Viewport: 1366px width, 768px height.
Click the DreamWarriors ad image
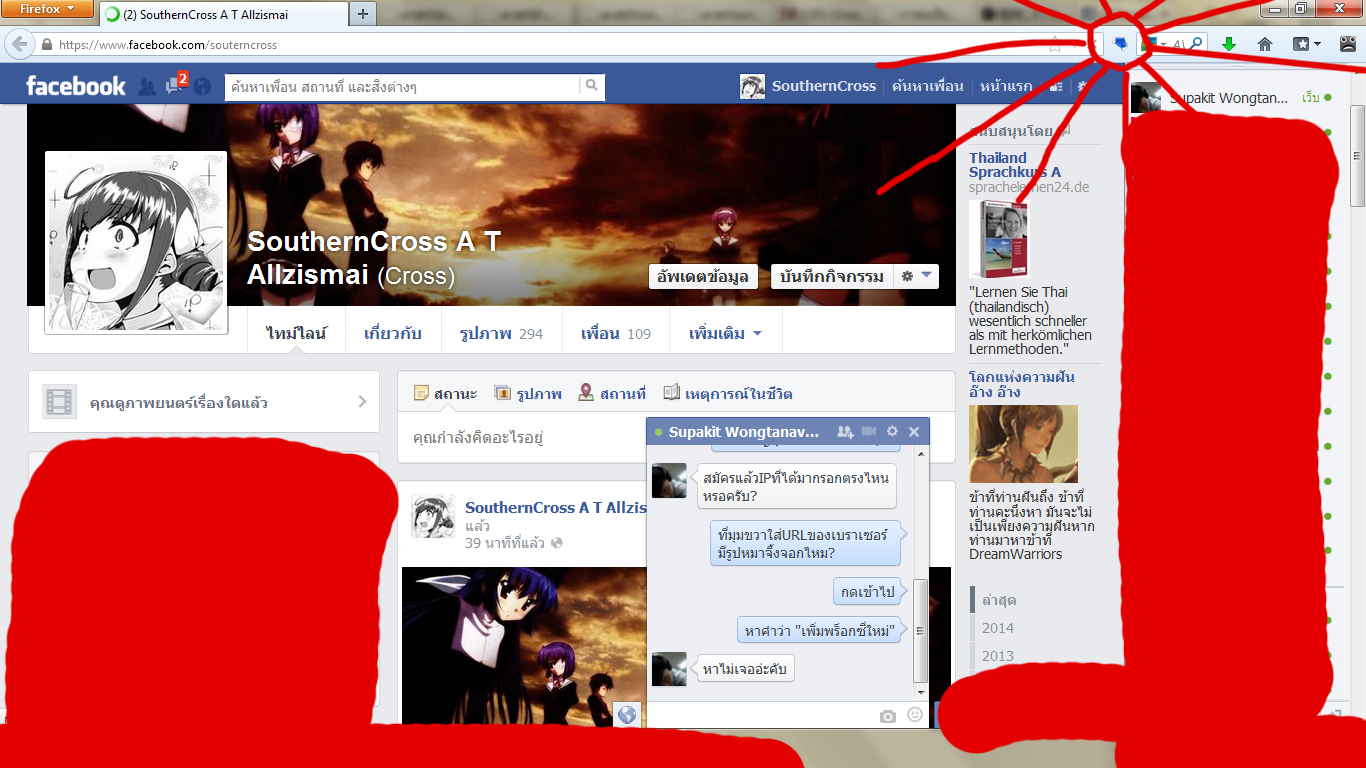point(1023,444)
